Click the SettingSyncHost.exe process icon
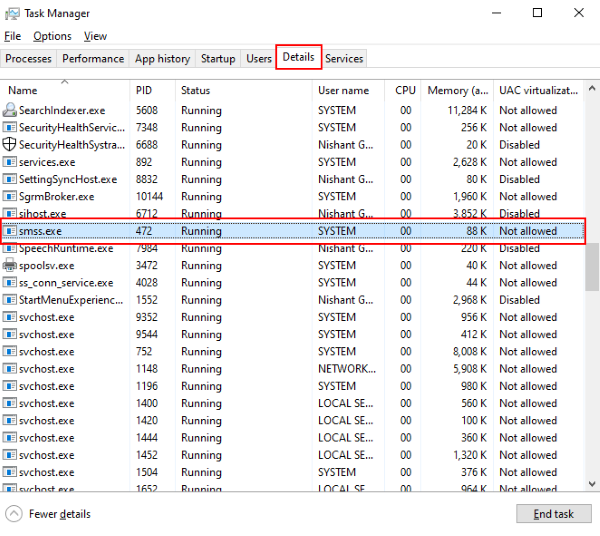This screenshot has width=600, height=536. pos(10,179)
